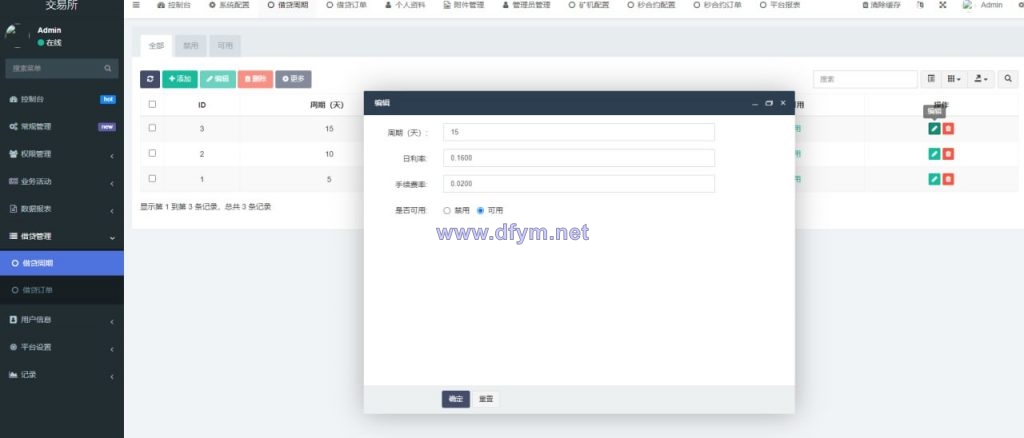Open the 平台报表 top tab

coord(780,5)
